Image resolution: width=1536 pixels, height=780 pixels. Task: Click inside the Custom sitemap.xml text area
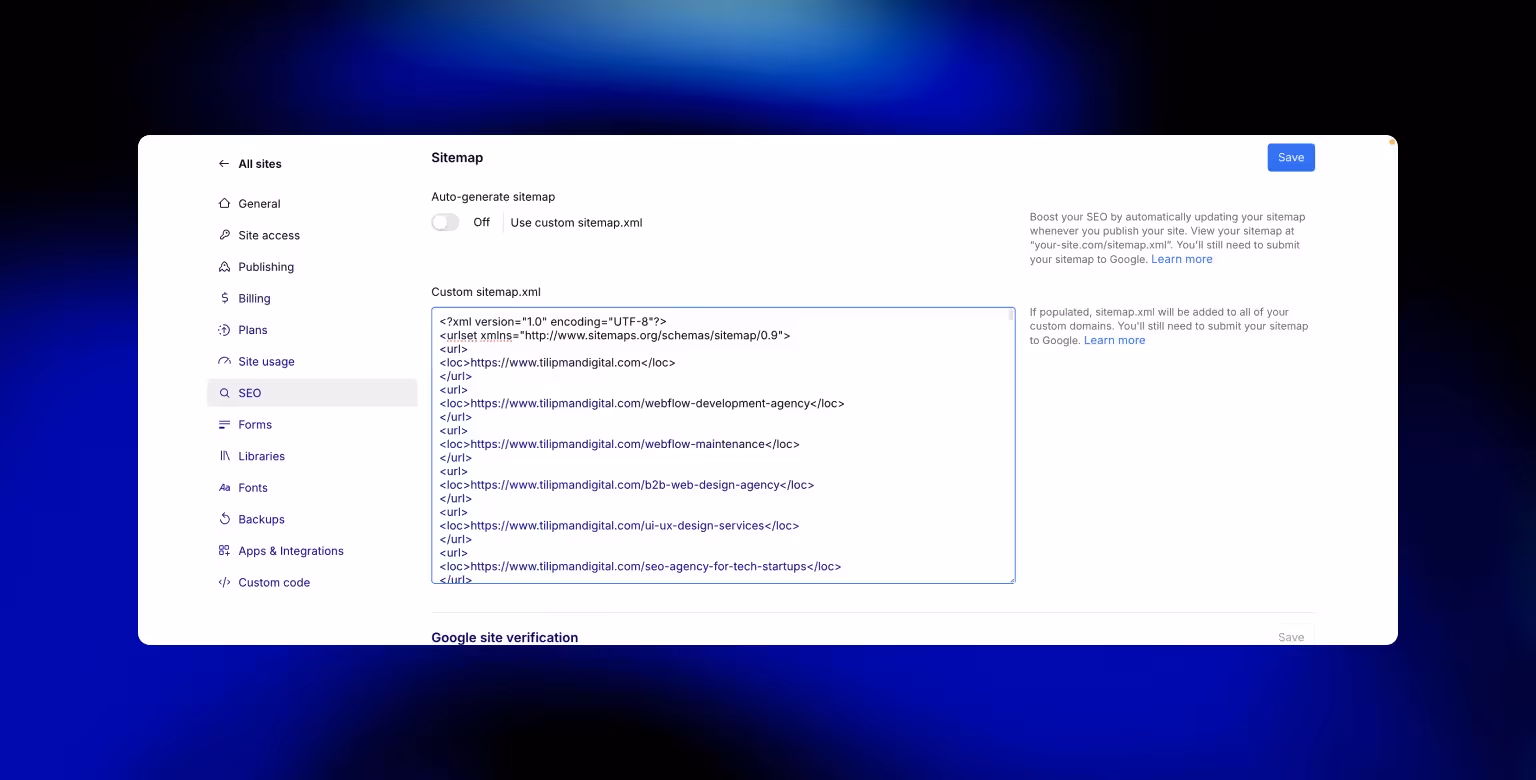point(723,445)
